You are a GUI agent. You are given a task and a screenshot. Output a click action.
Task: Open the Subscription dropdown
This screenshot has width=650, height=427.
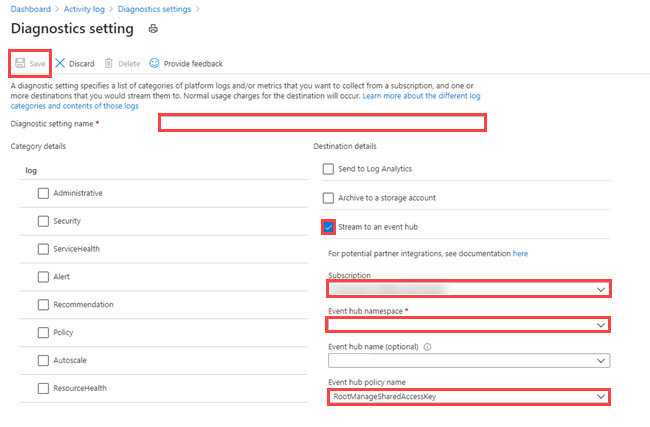click(469, 289)
